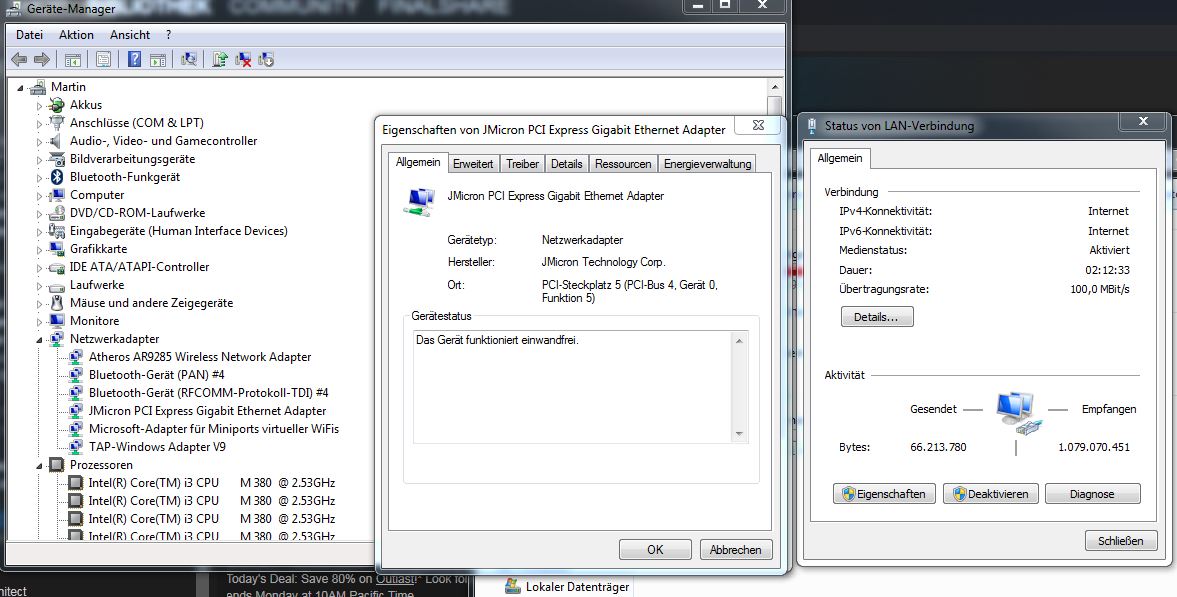This screenshot has width=1177, height=597.
Task: Click the Prozessoren chip icon
Action: 56,466
